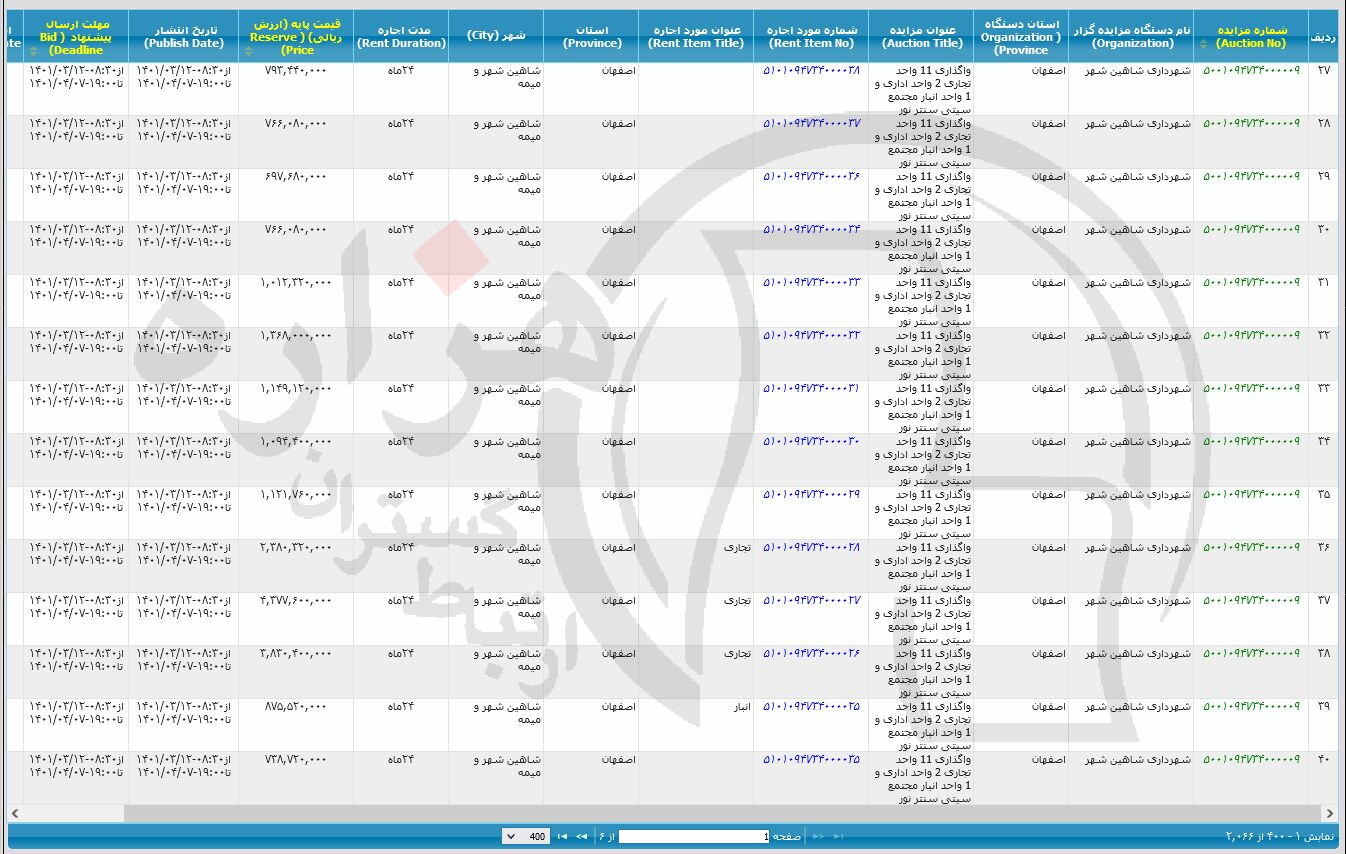Open rent item number link in row ۳۹
Screen dimensions: 1346x854
point(811,706)
